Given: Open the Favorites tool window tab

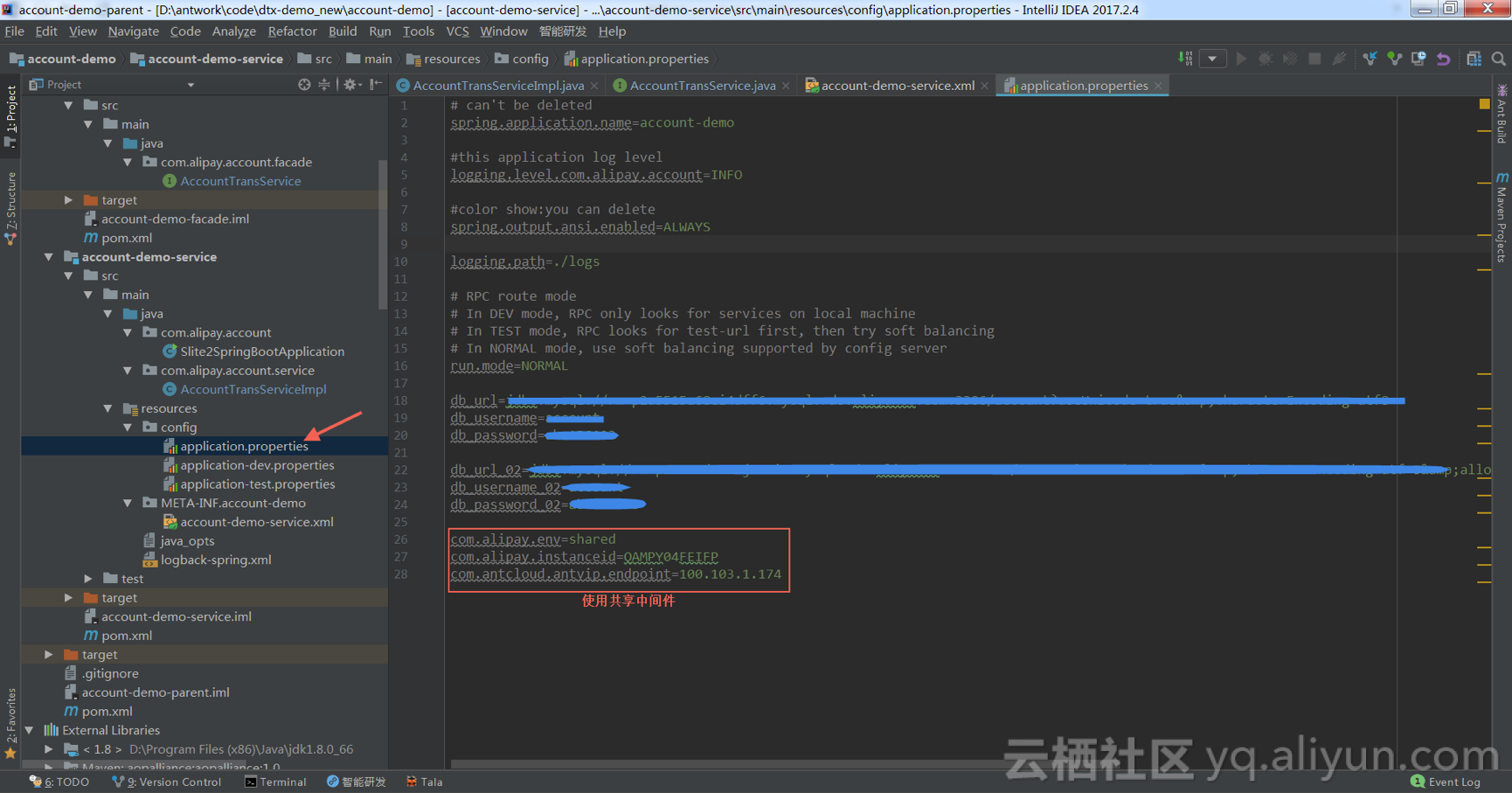Looking at the screenshot, I should (10, 722).
